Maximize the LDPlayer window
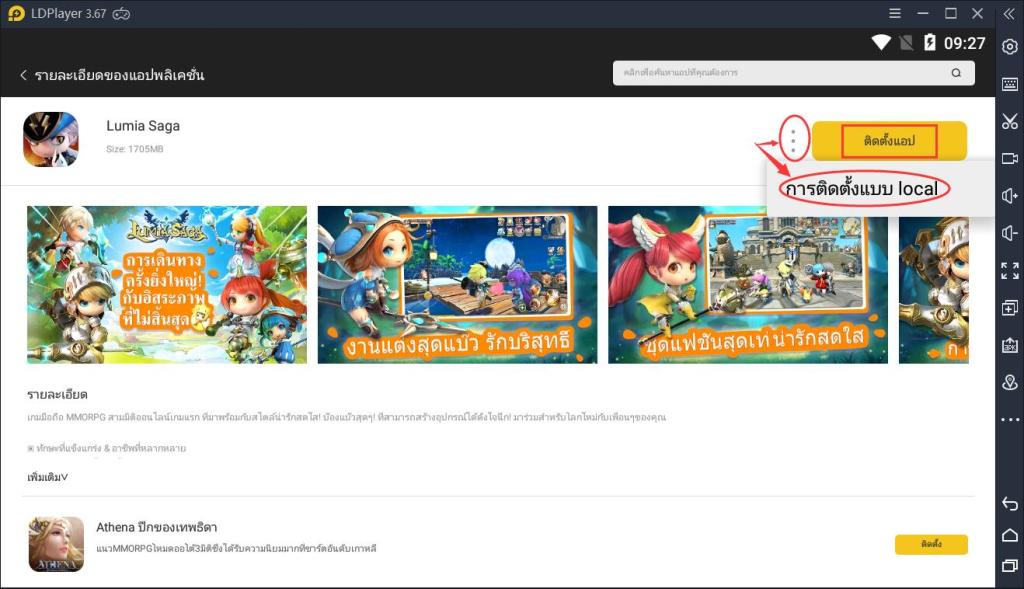 pyautogui.click(x=951, y=13)
